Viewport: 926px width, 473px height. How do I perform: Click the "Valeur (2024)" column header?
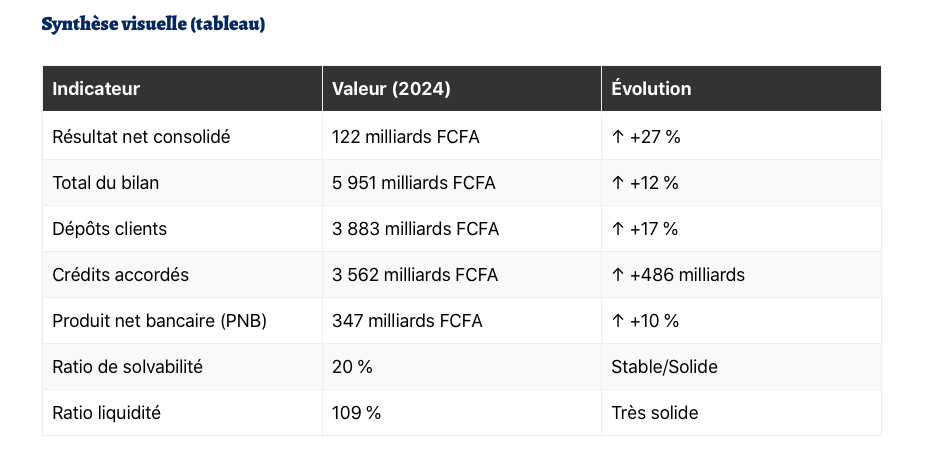(391, 89)
